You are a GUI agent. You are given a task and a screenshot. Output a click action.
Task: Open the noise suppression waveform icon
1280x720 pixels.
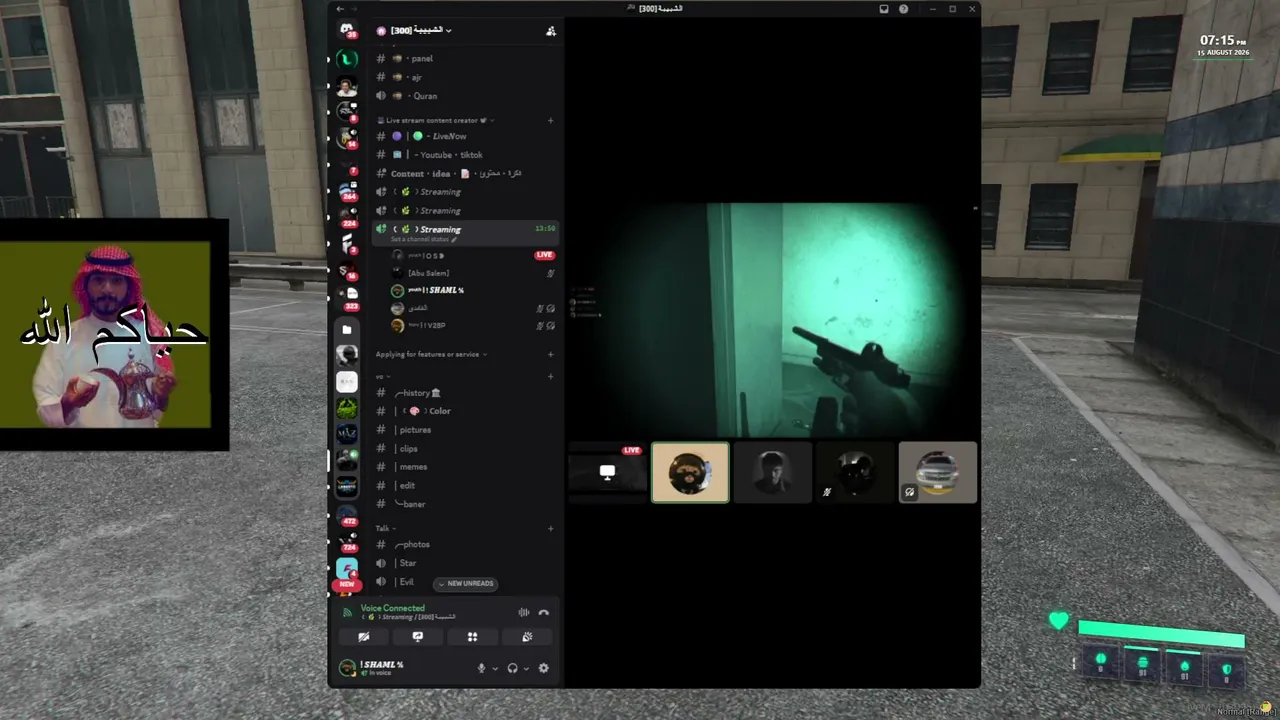[524, 612]
